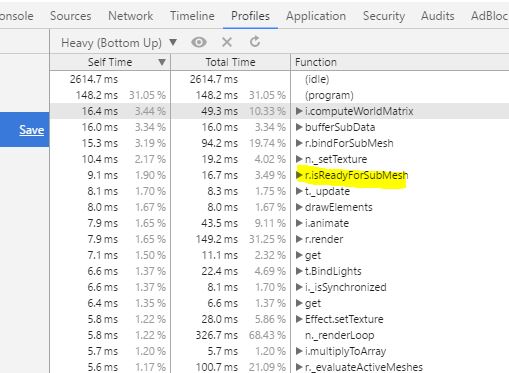Click the 16.4 ms self time cell
Image resolution: width=509 pixels, height=373 pixels.
(x=100, y=111)
